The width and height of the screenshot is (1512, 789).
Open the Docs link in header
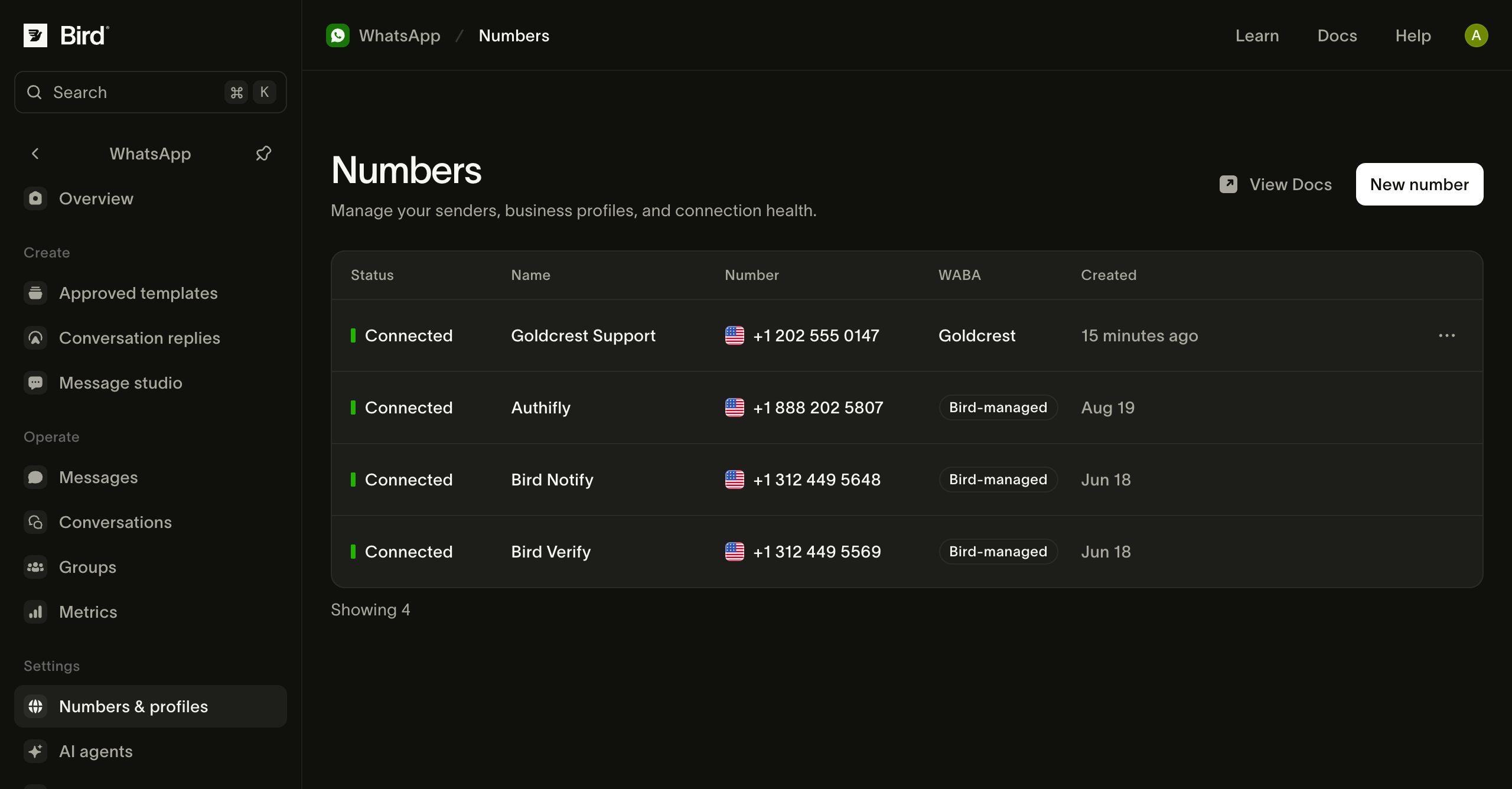pyautogui.click(x=1337, y=35)
